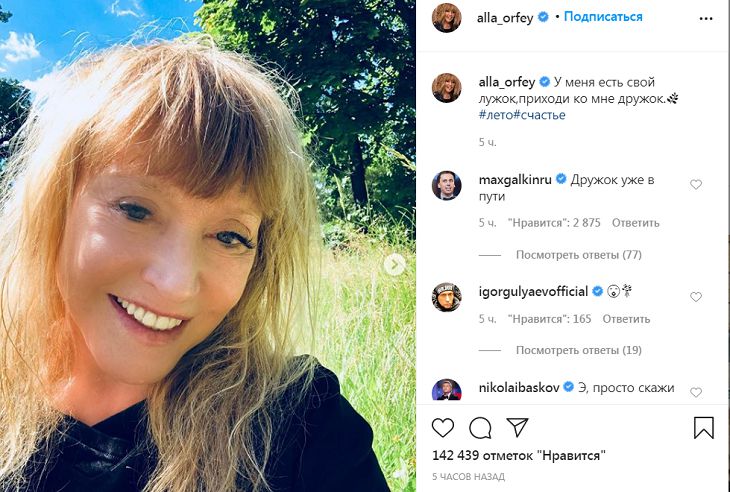Like maxgalkinru's comment heart

(x=696, y=184)
